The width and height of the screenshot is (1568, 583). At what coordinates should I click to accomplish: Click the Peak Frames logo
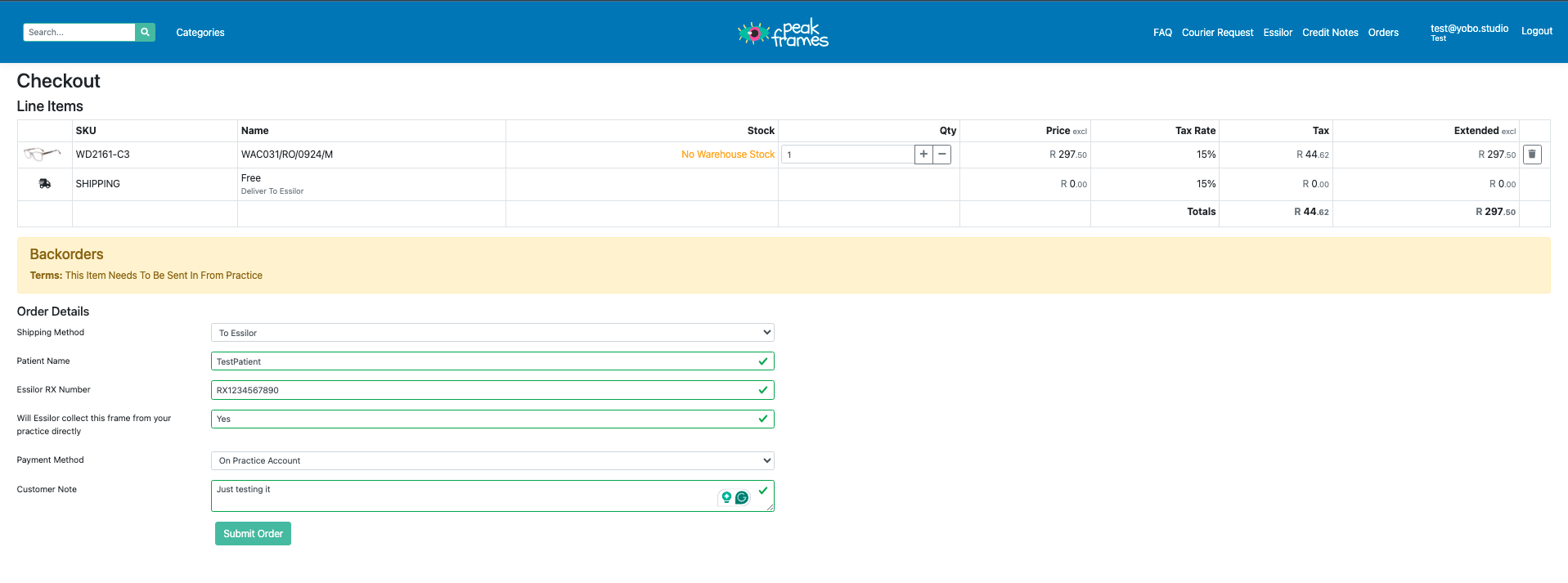[783, 34]
